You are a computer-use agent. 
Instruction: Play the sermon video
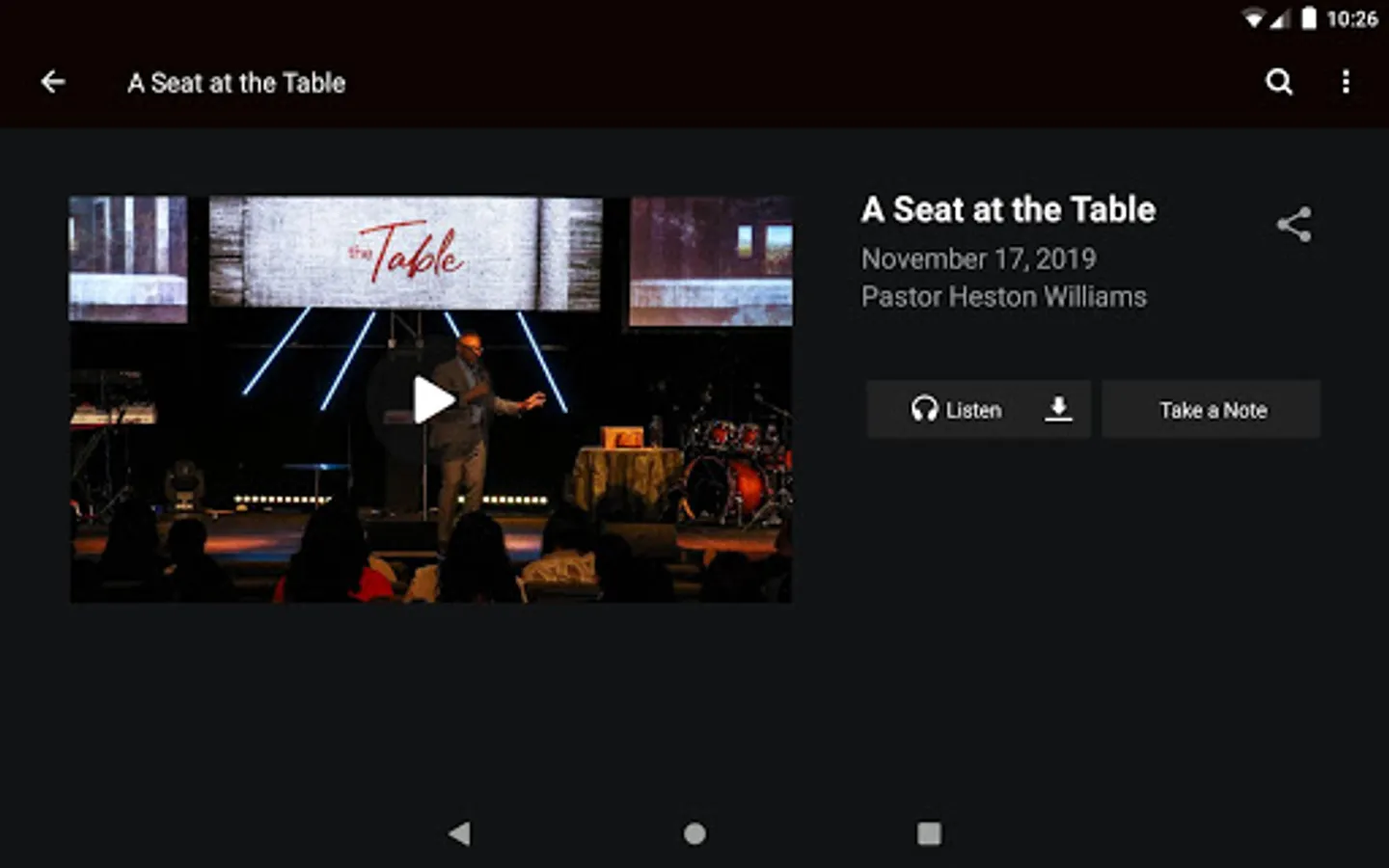[433, 400]
